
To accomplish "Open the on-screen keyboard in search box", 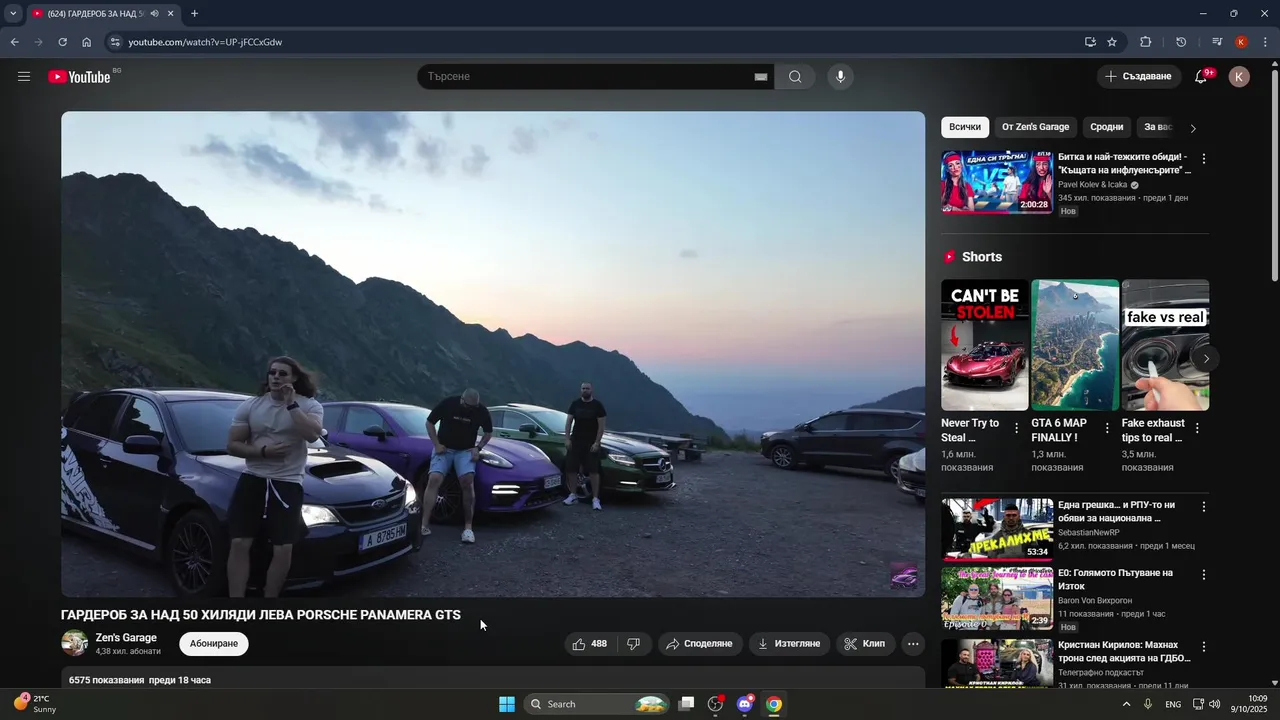I will click(x=761, y=77).
